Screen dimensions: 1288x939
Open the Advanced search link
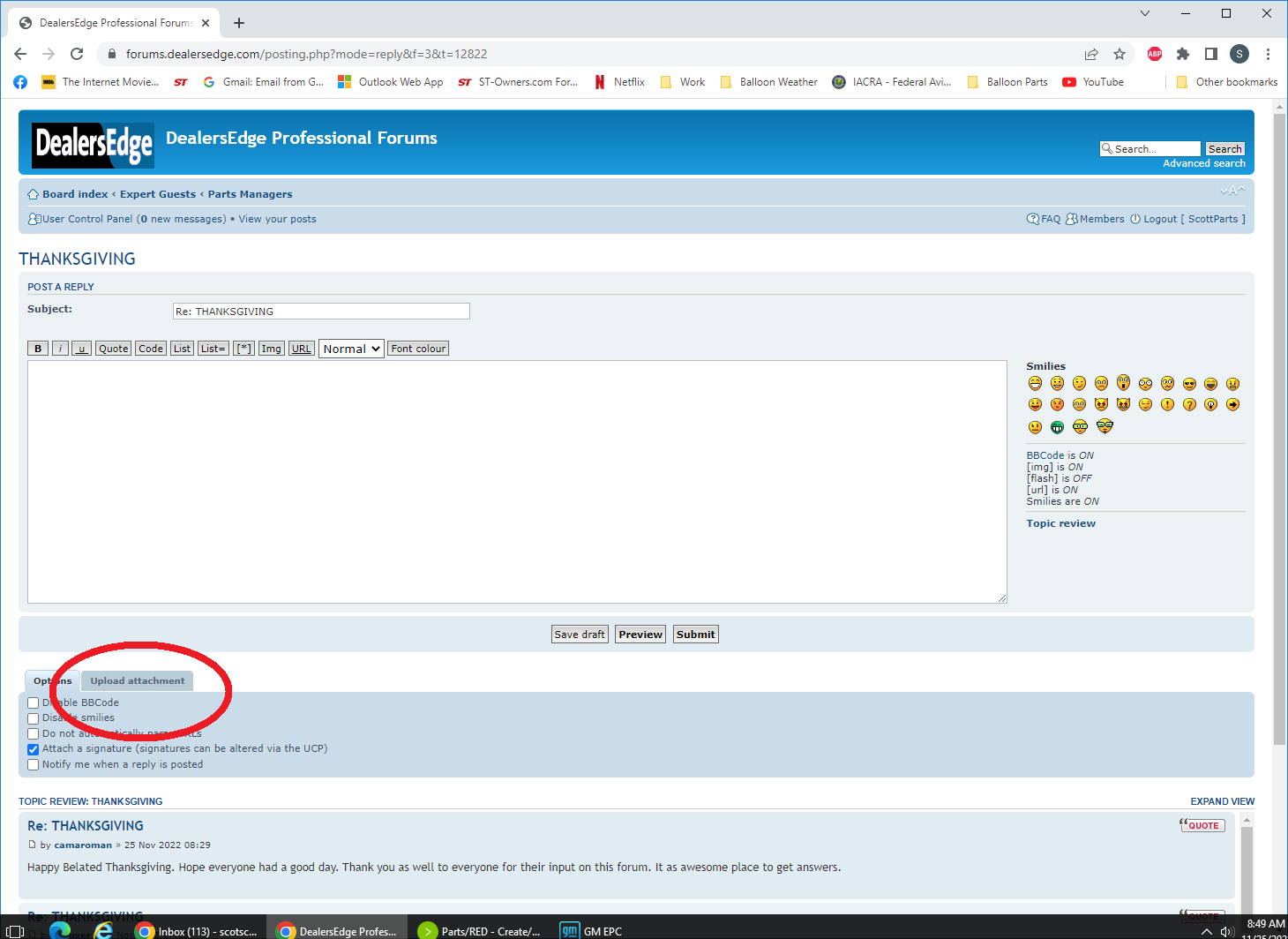1204,163
